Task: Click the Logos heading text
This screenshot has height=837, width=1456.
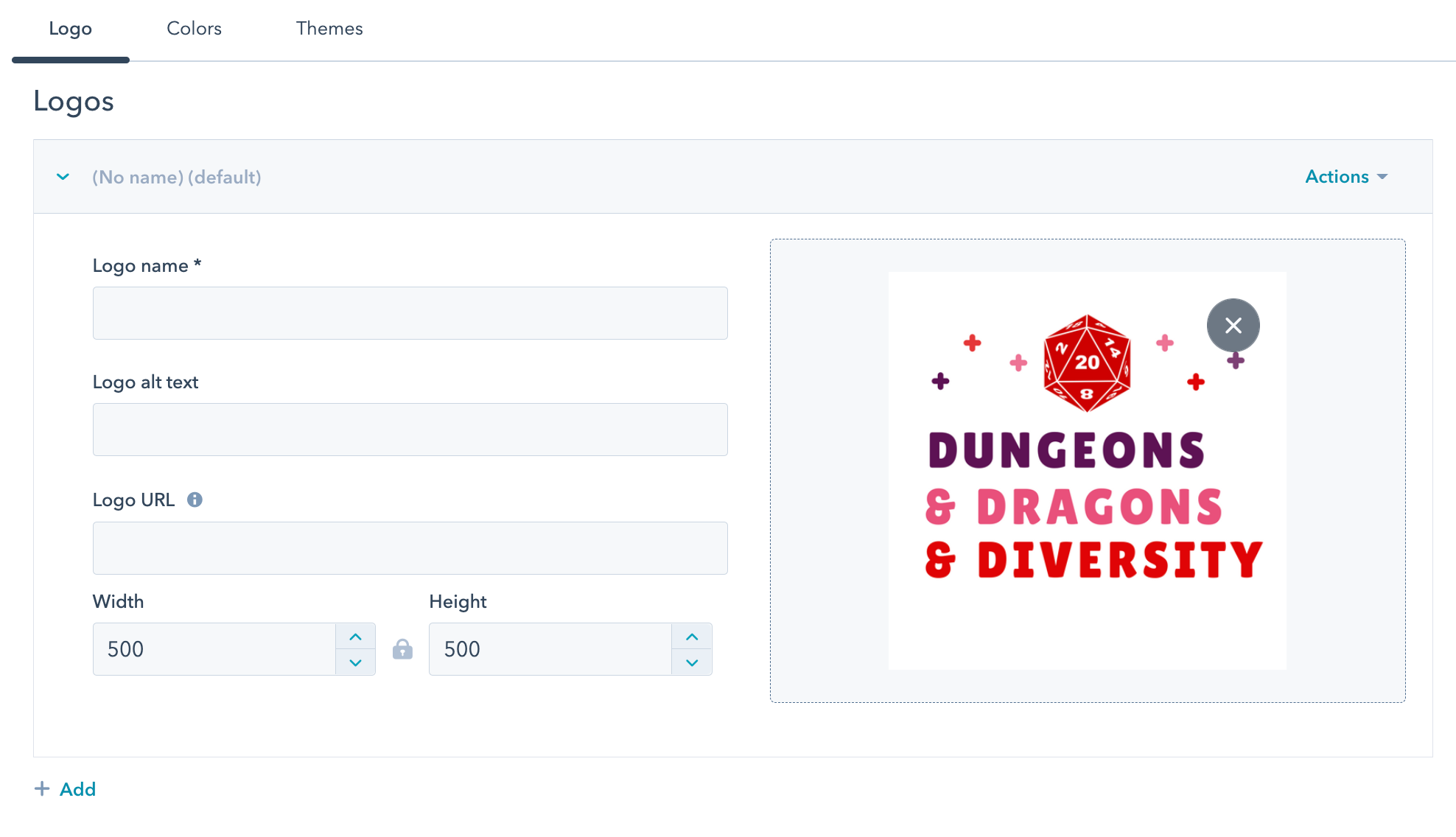Action: click(x=74, y=101)
